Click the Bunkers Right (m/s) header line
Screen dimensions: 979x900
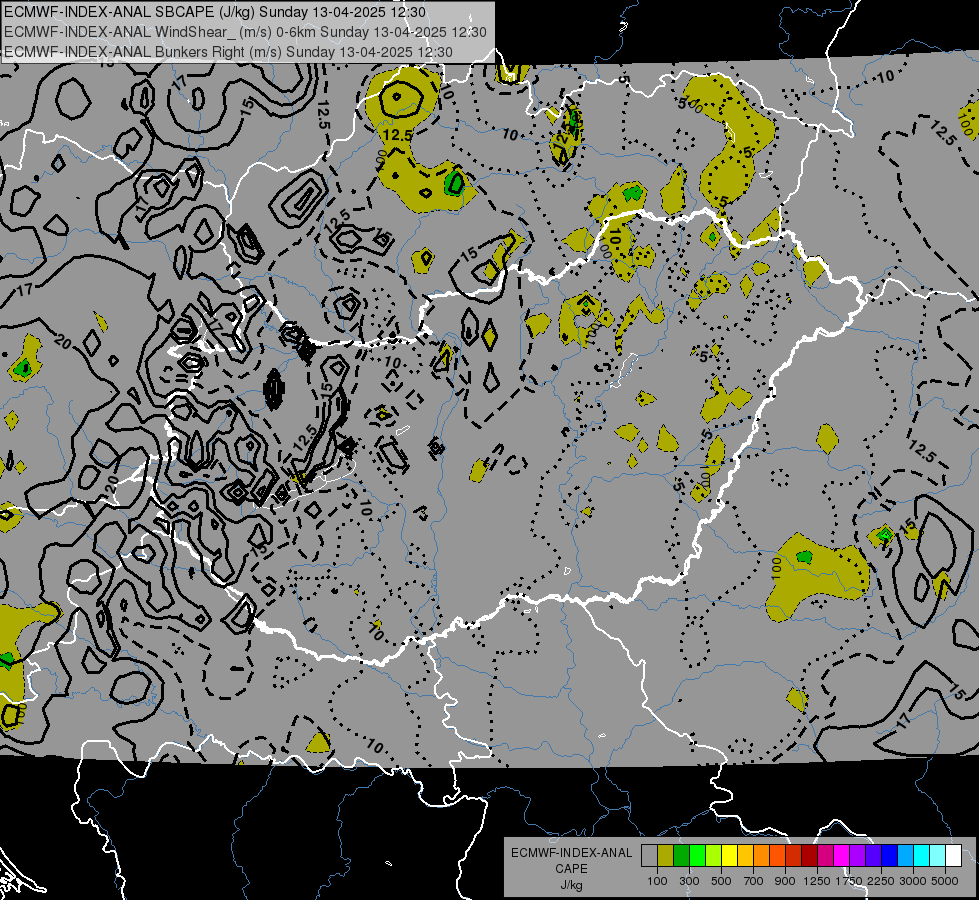(229, 51)
